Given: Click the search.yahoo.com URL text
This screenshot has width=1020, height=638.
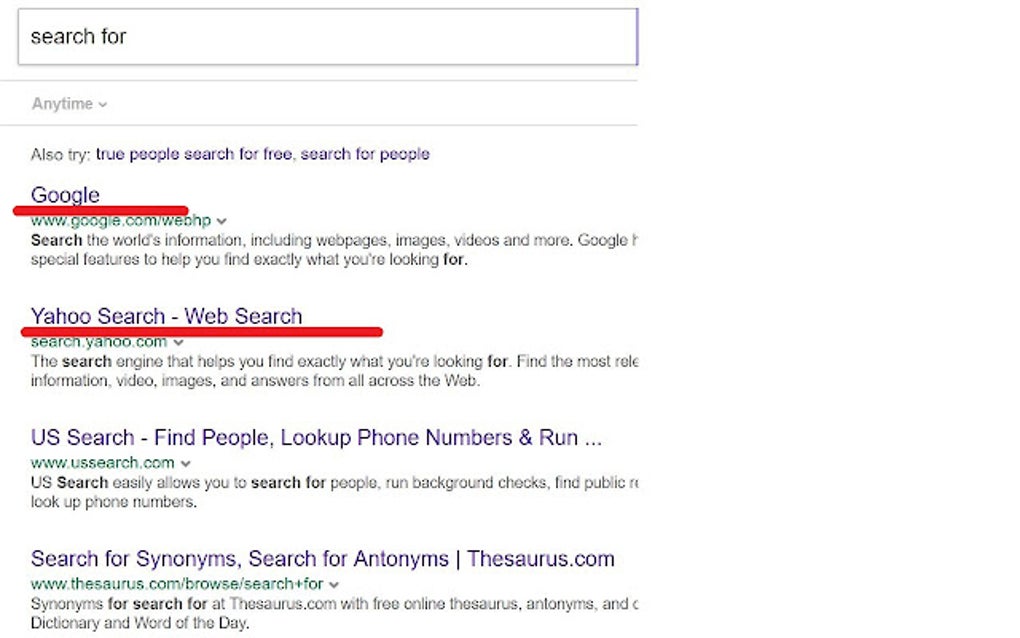Looking at the screenshot, I should click(100, 341).
